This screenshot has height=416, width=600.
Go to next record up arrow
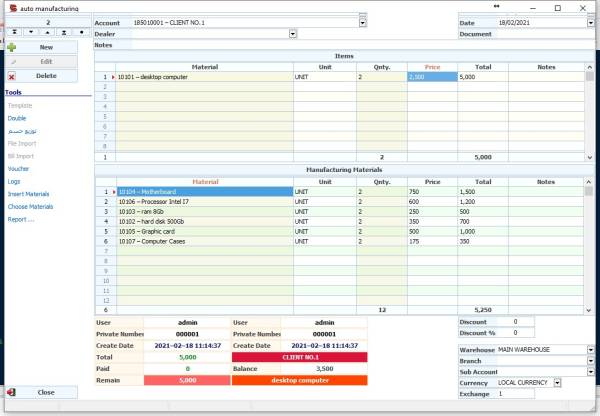tap(47, 32)
